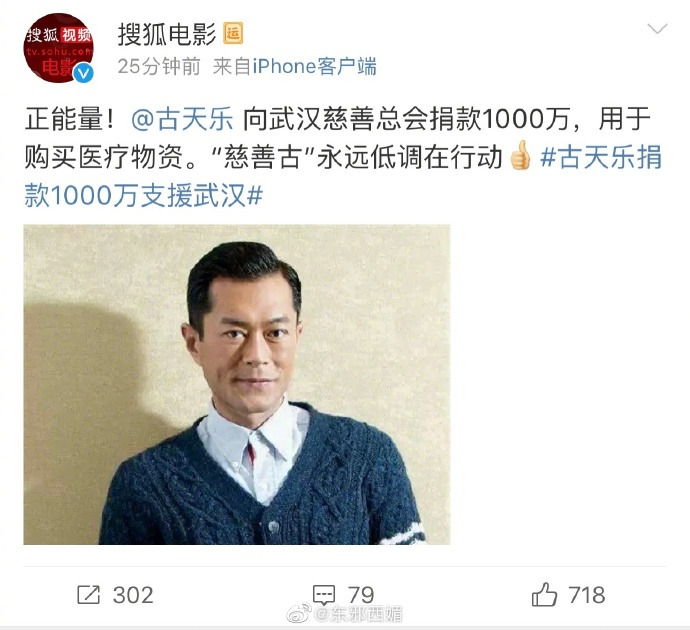
Task: Tap the thumbs-up like icon
Action: point(544,594)
